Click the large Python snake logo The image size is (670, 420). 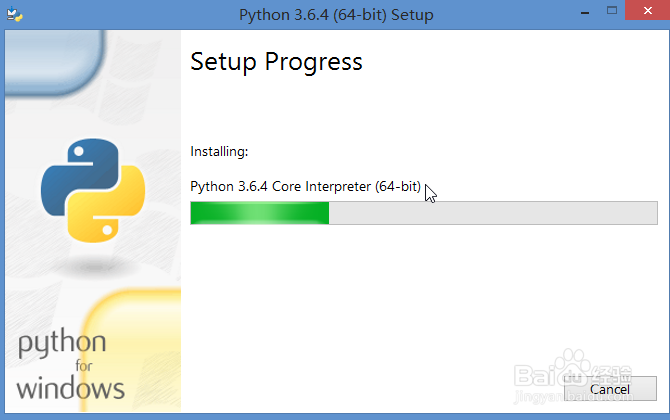(93, 191)
